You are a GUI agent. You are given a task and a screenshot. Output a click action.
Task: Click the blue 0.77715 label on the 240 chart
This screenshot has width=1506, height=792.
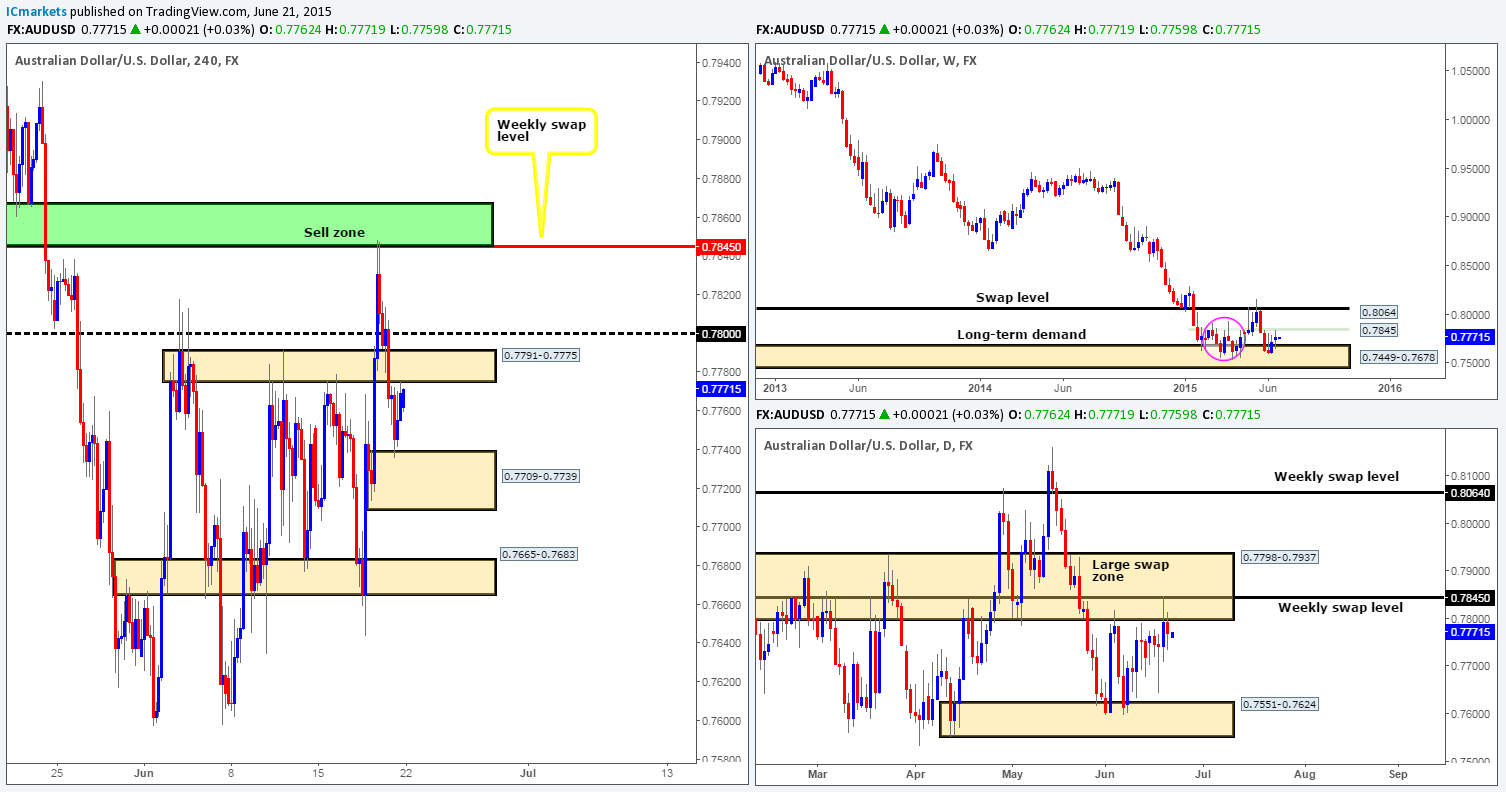coord(722,390)
